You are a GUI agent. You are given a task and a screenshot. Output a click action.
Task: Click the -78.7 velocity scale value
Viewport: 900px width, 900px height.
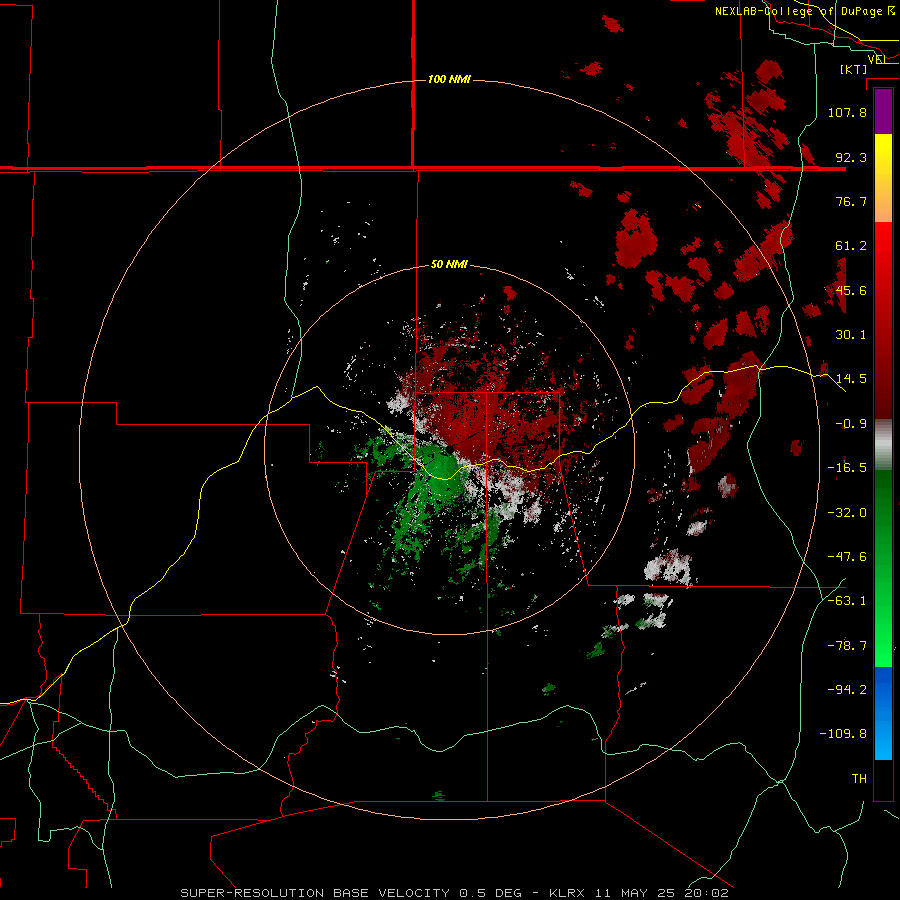click(x=847, y=646)
